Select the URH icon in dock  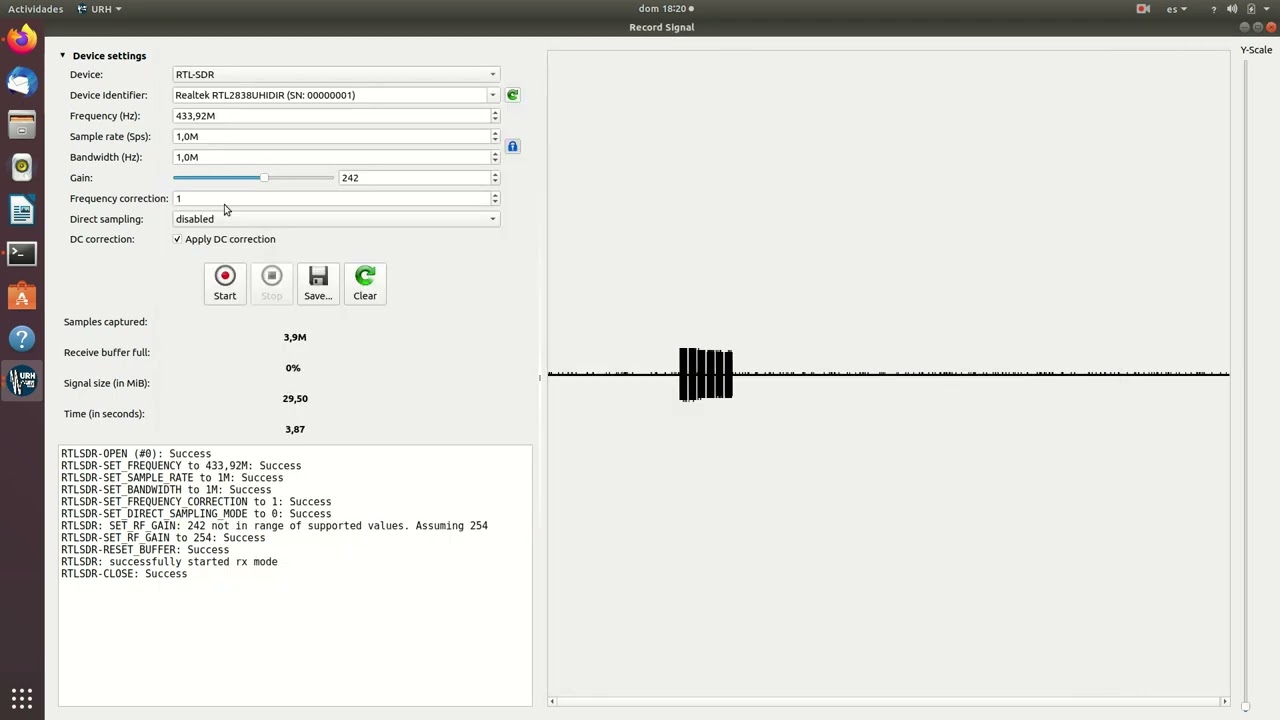pyautogui.click(x=22, y=381)
